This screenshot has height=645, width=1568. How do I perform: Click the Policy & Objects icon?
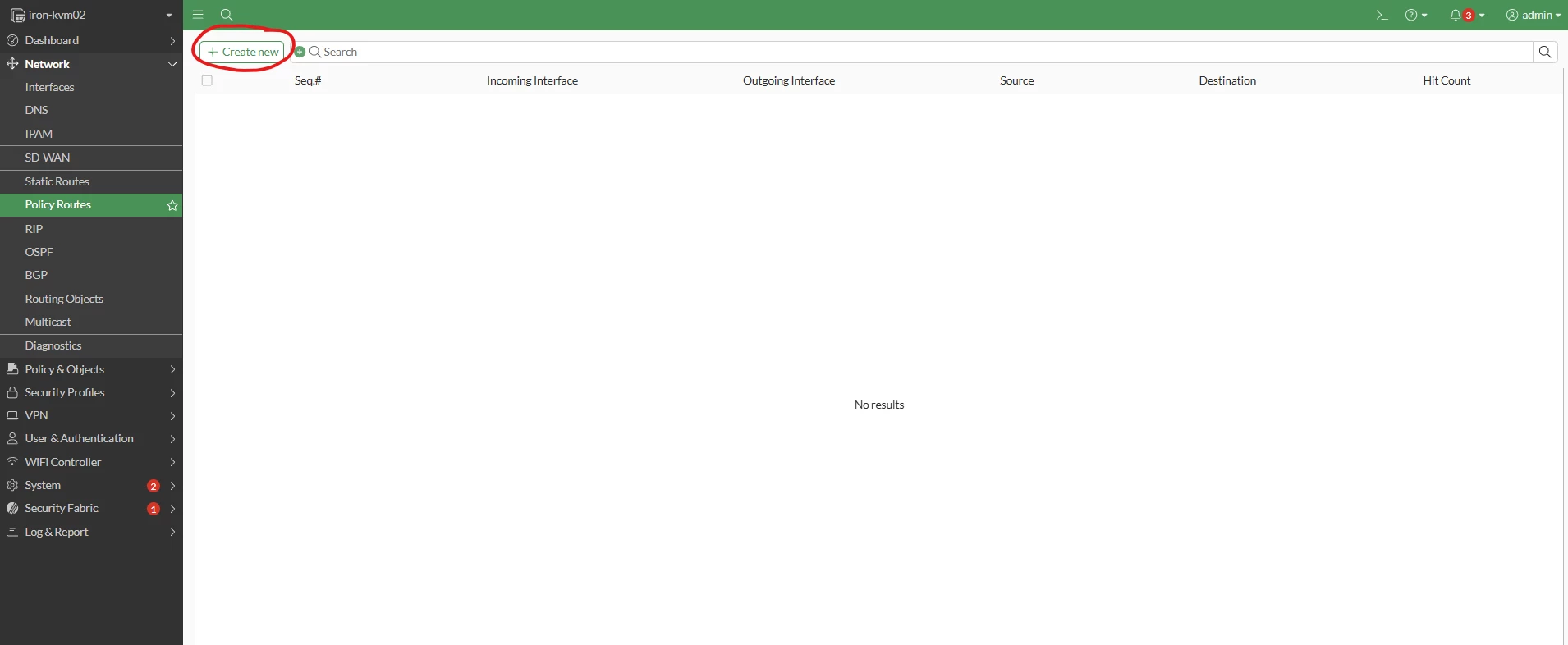point(12,369)
